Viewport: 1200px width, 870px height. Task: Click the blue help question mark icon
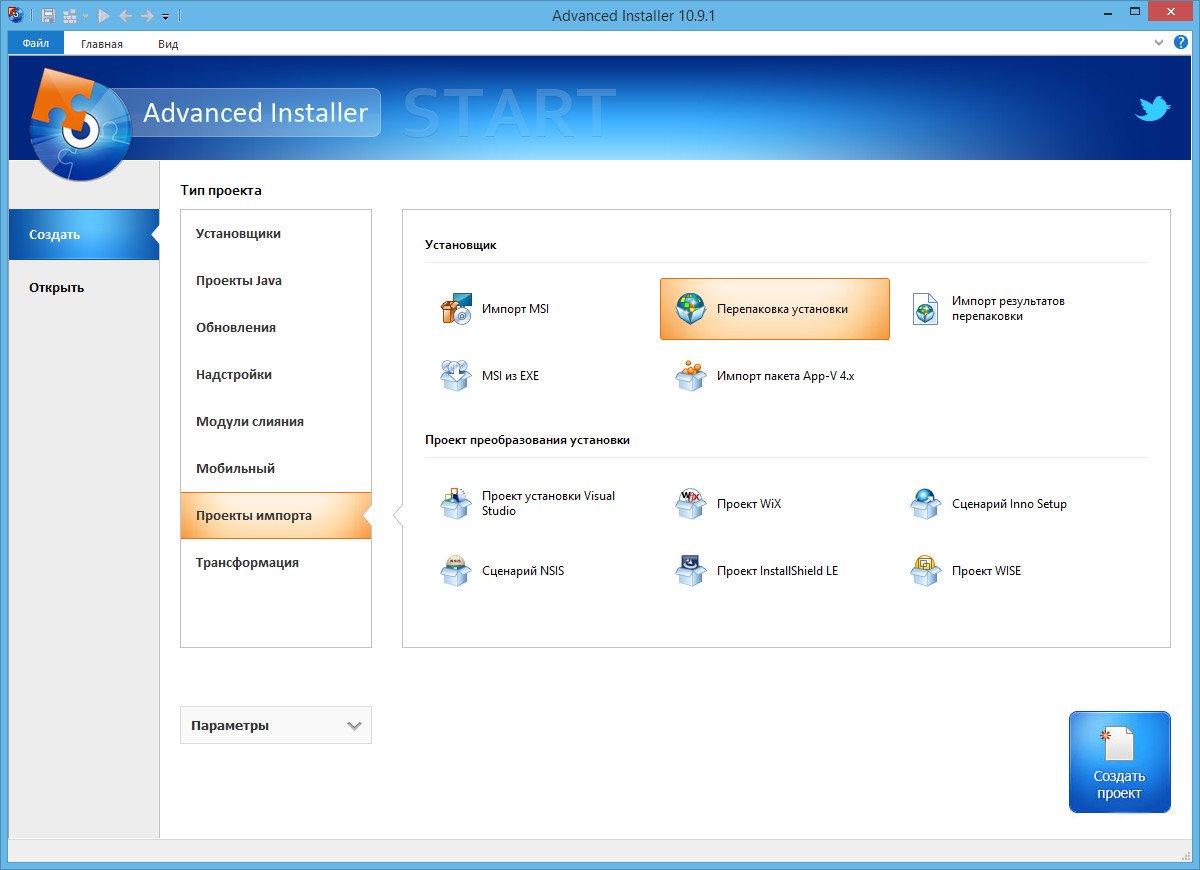(x=1181, y=43)
